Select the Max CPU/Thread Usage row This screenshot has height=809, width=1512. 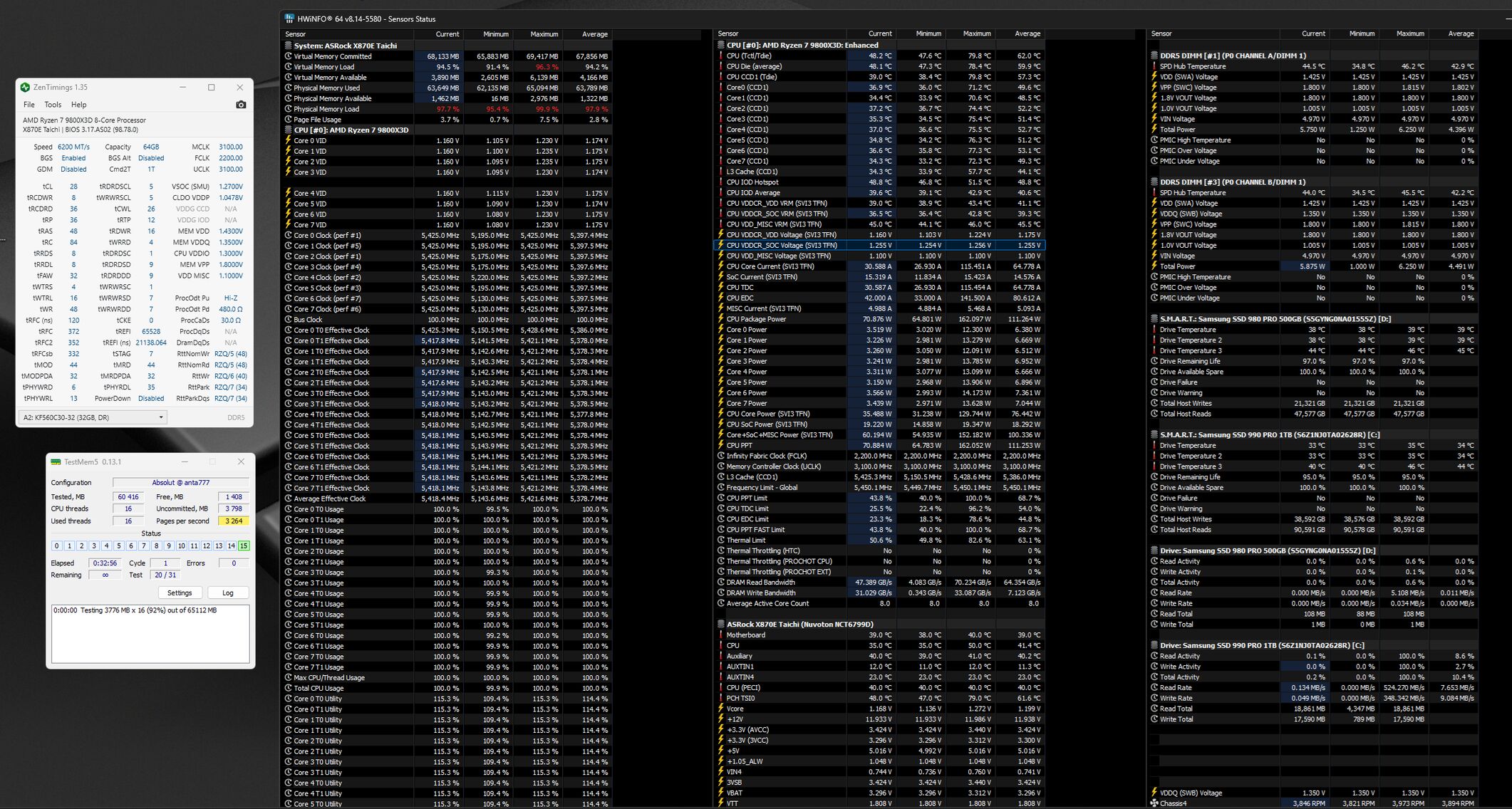447,678
